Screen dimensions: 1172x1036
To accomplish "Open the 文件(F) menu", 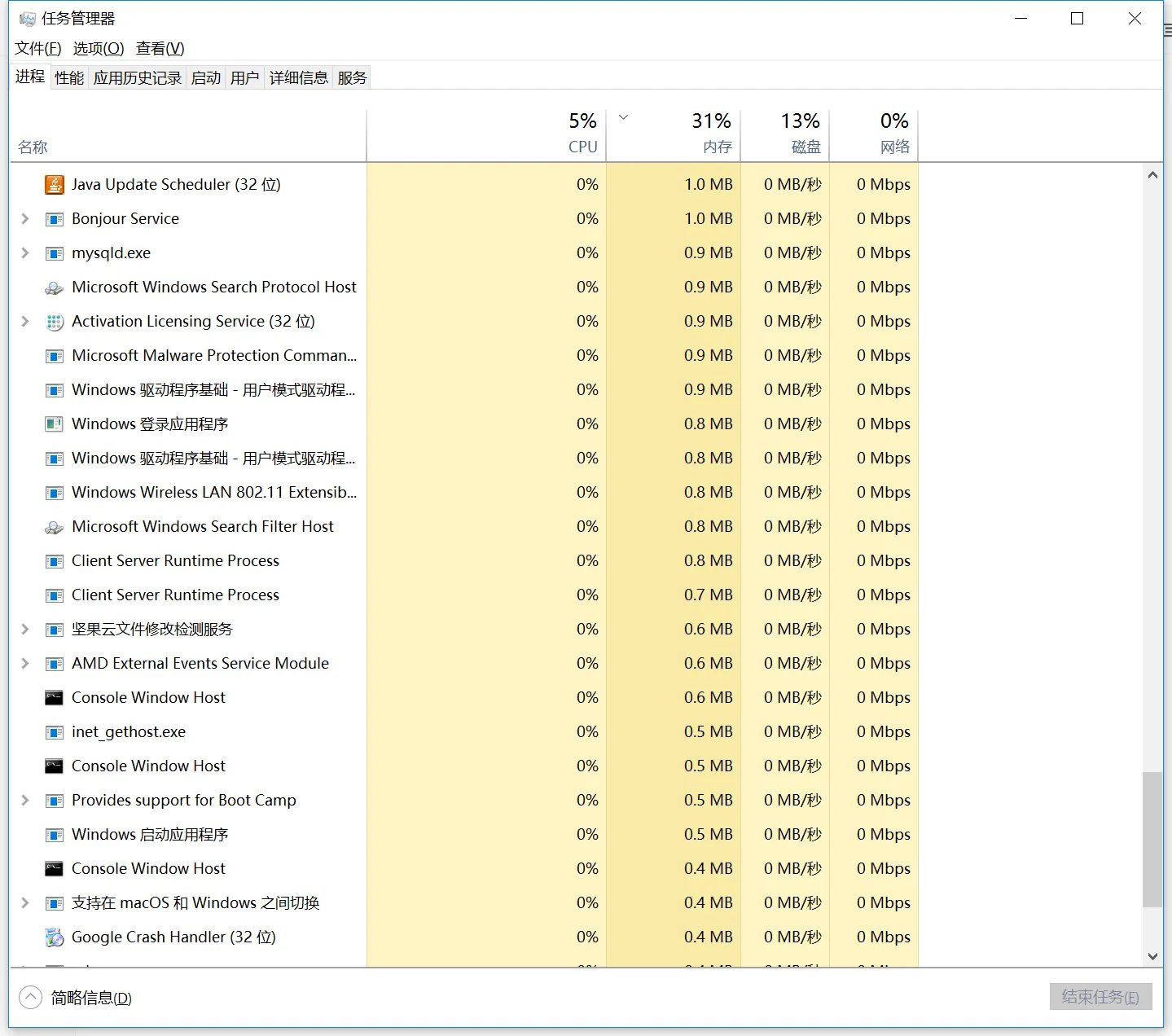I will (x=38, y=48).
